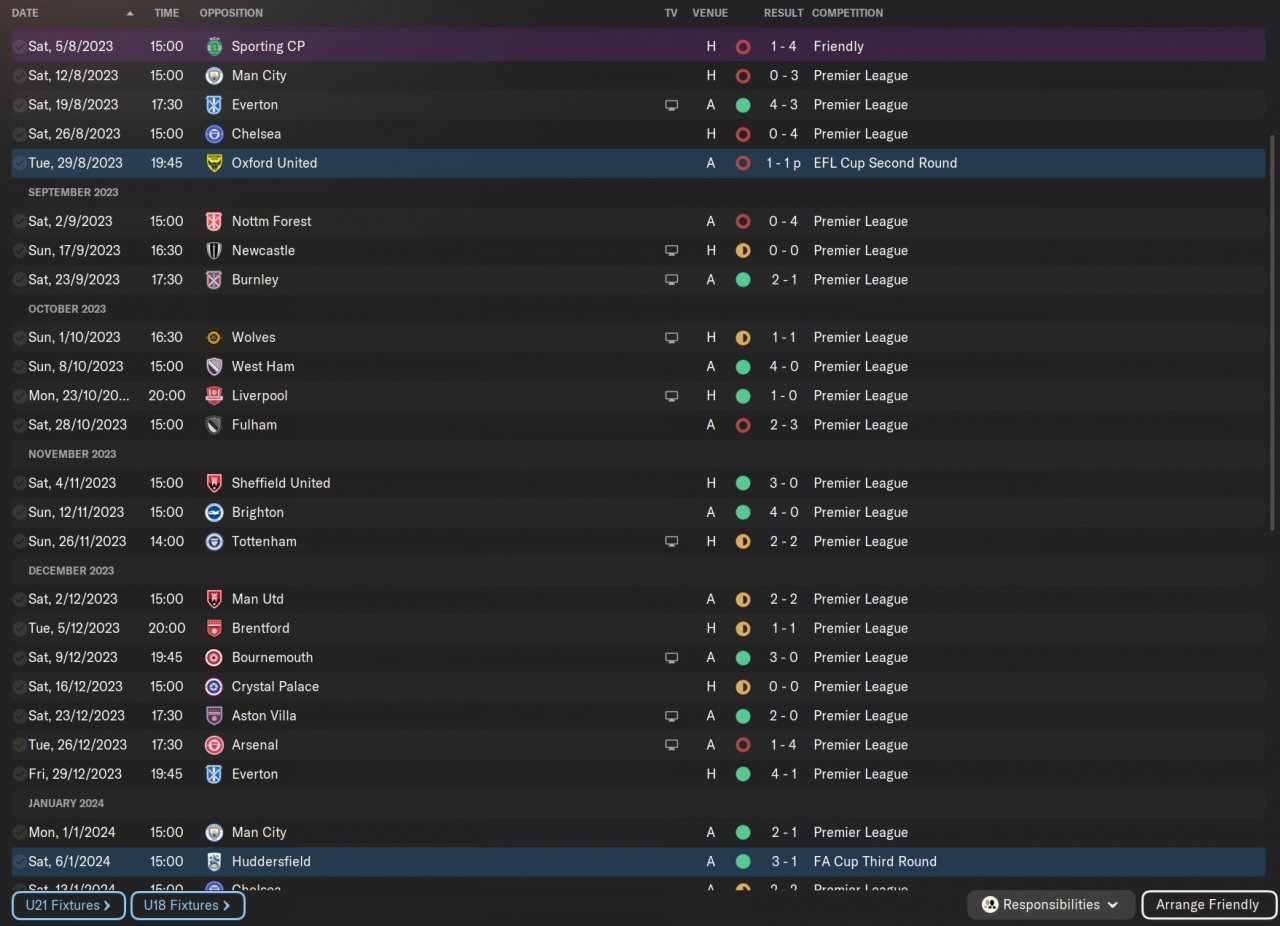This screenshot has width=1280, height=926.
Task: Toggle the check circle on the Burnley fixture
Action: tap(19, 280)
